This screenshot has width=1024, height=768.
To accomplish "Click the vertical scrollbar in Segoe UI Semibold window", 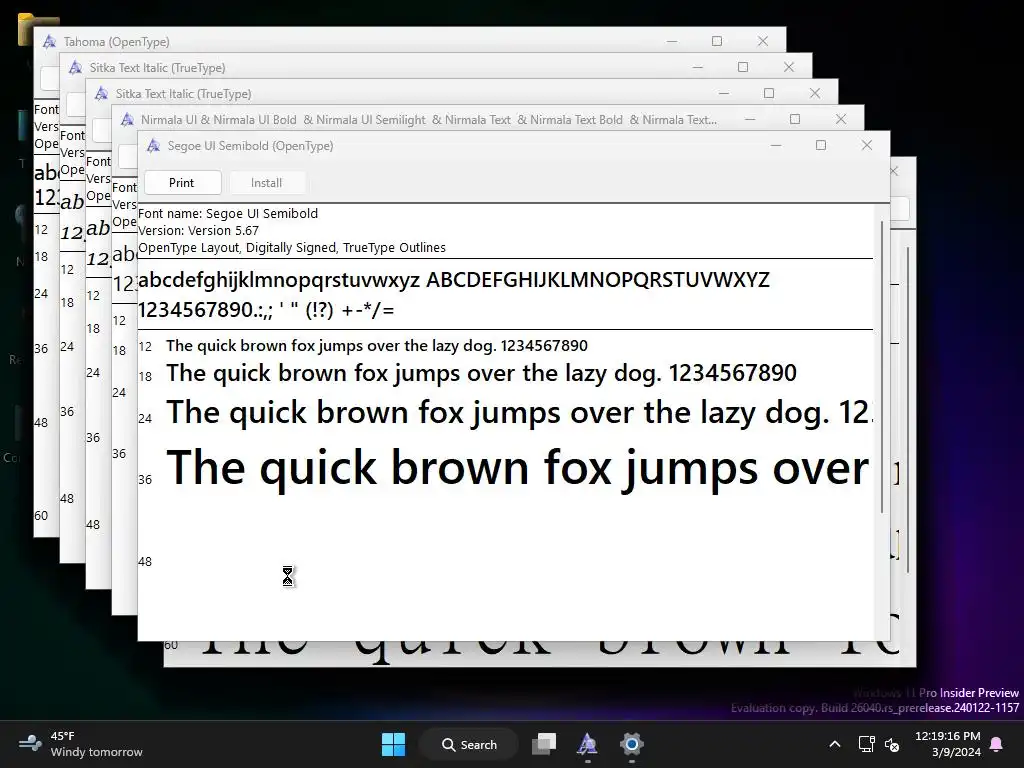I will coord(882,366).
